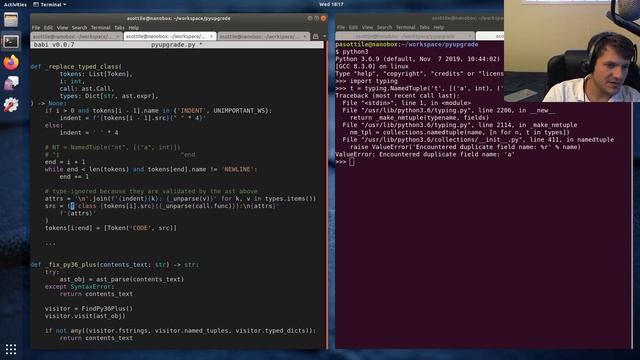This screenshot has width=640, height=360.
Task: Open the Files app in the dock
Action: tap(11, 19)
